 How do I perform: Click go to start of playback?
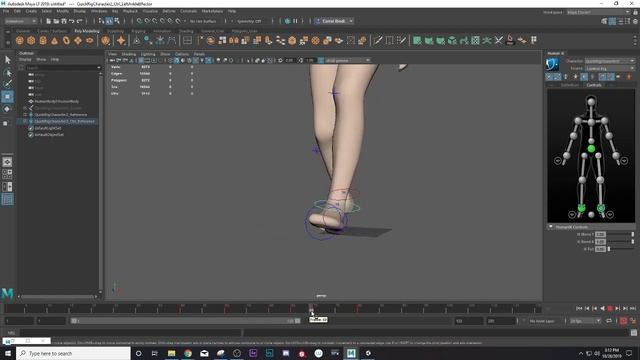click(579, 309)
